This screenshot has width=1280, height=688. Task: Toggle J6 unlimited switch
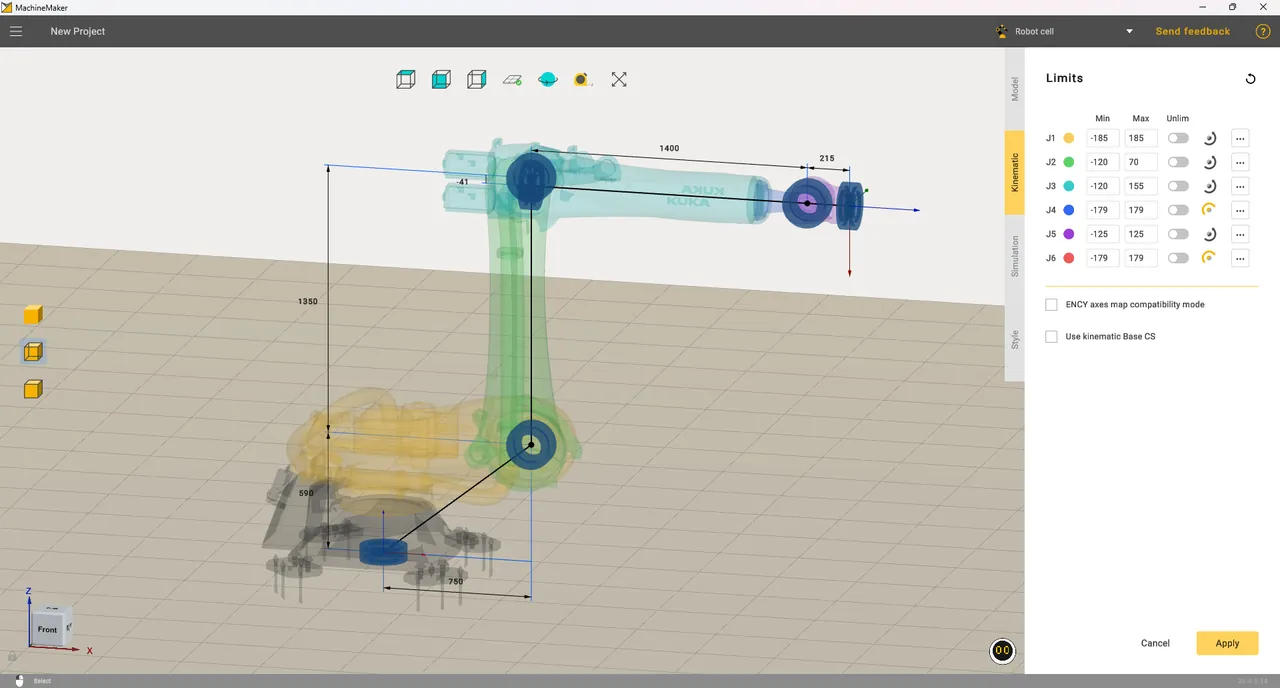pos(1178,258)
